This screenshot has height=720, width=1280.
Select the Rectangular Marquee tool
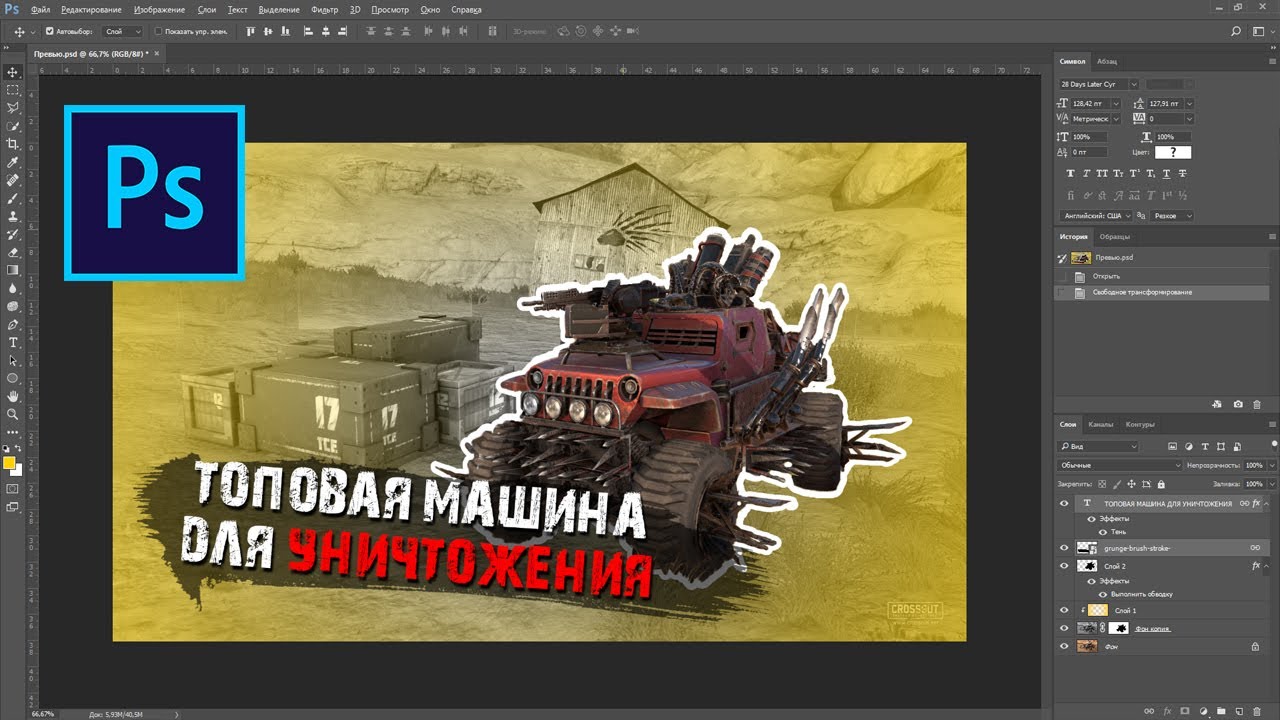click(13, 90)
